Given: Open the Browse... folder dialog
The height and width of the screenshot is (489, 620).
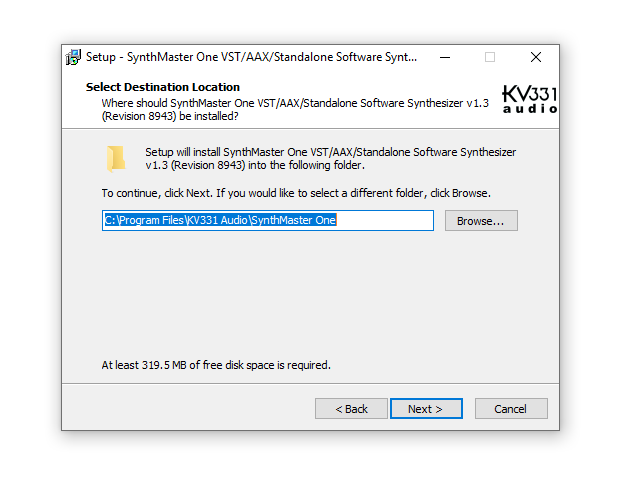Looking at the screenshot, I should tap(480, 220).
